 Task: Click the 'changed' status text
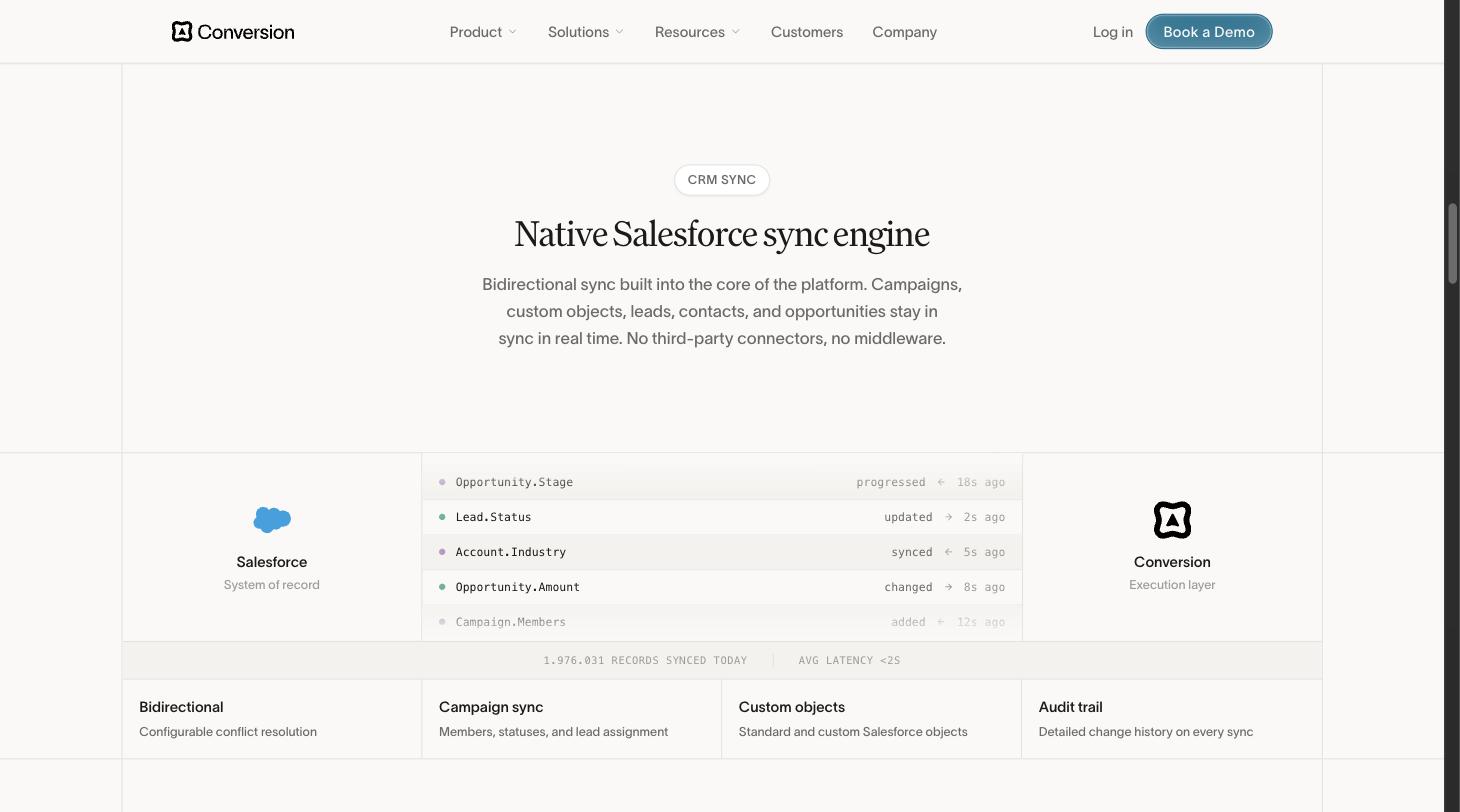pos(908,587)
